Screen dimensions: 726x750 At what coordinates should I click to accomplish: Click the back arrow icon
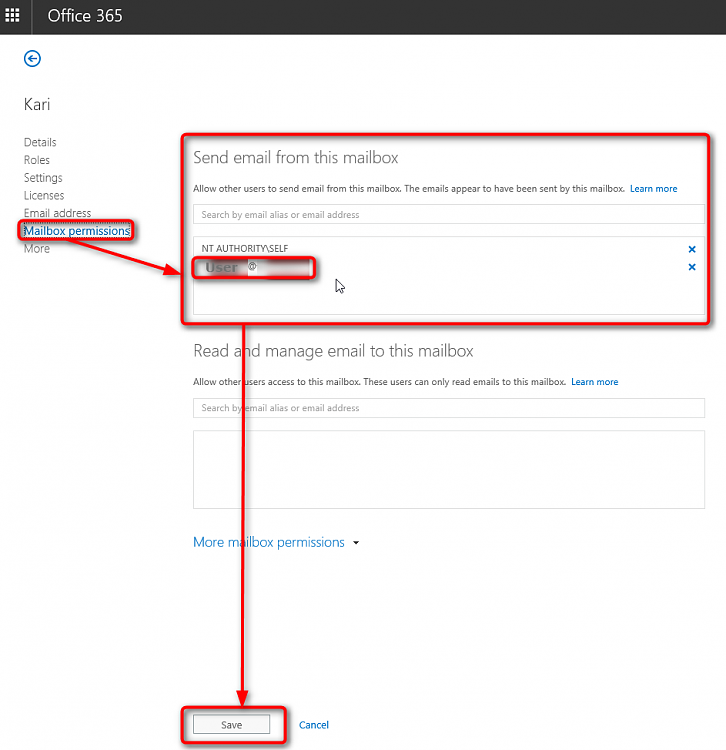coord(32,59)
